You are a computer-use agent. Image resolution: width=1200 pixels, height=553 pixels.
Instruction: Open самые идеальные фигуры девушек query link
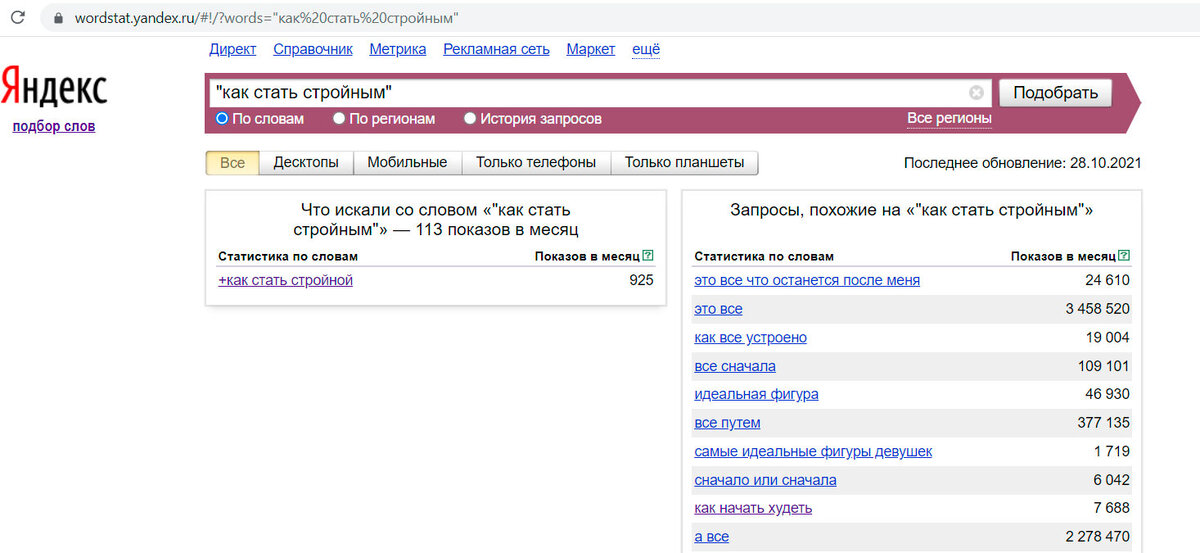pos(813,451)
